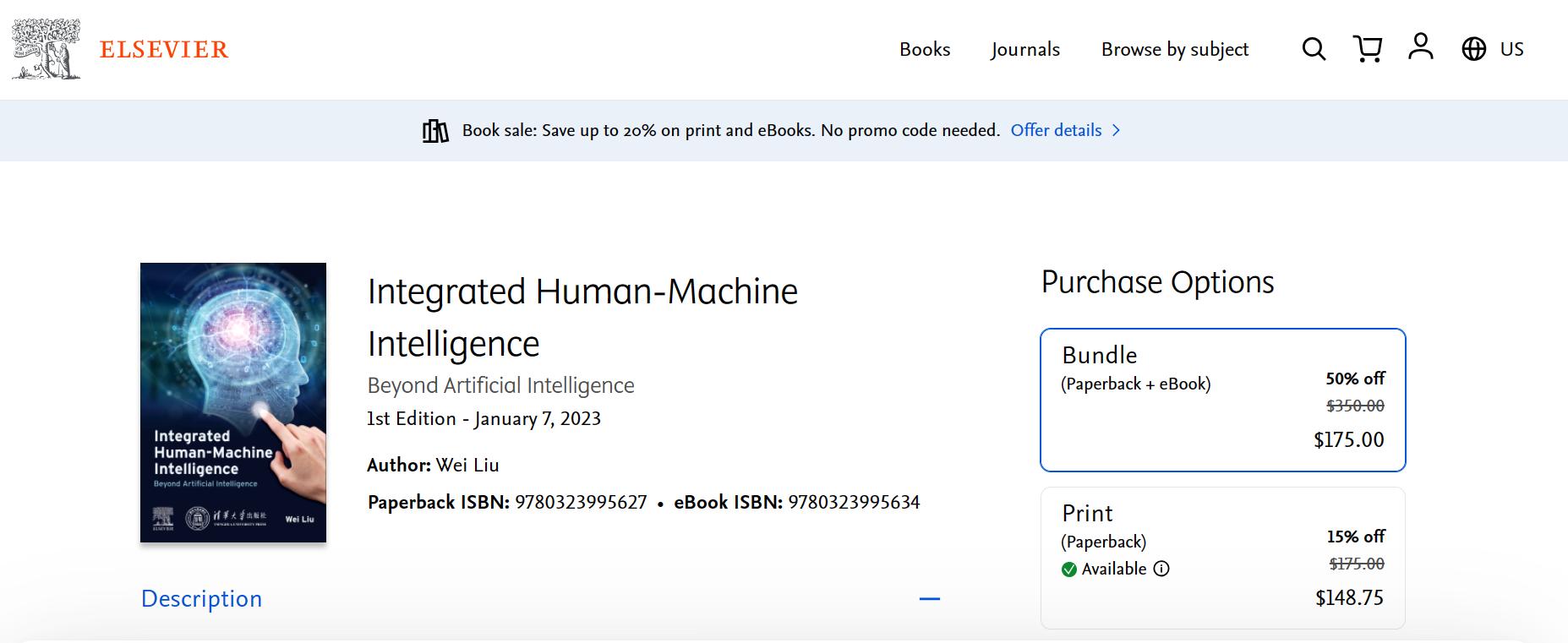
Task: Click the user account icon
Action: 1421,46
